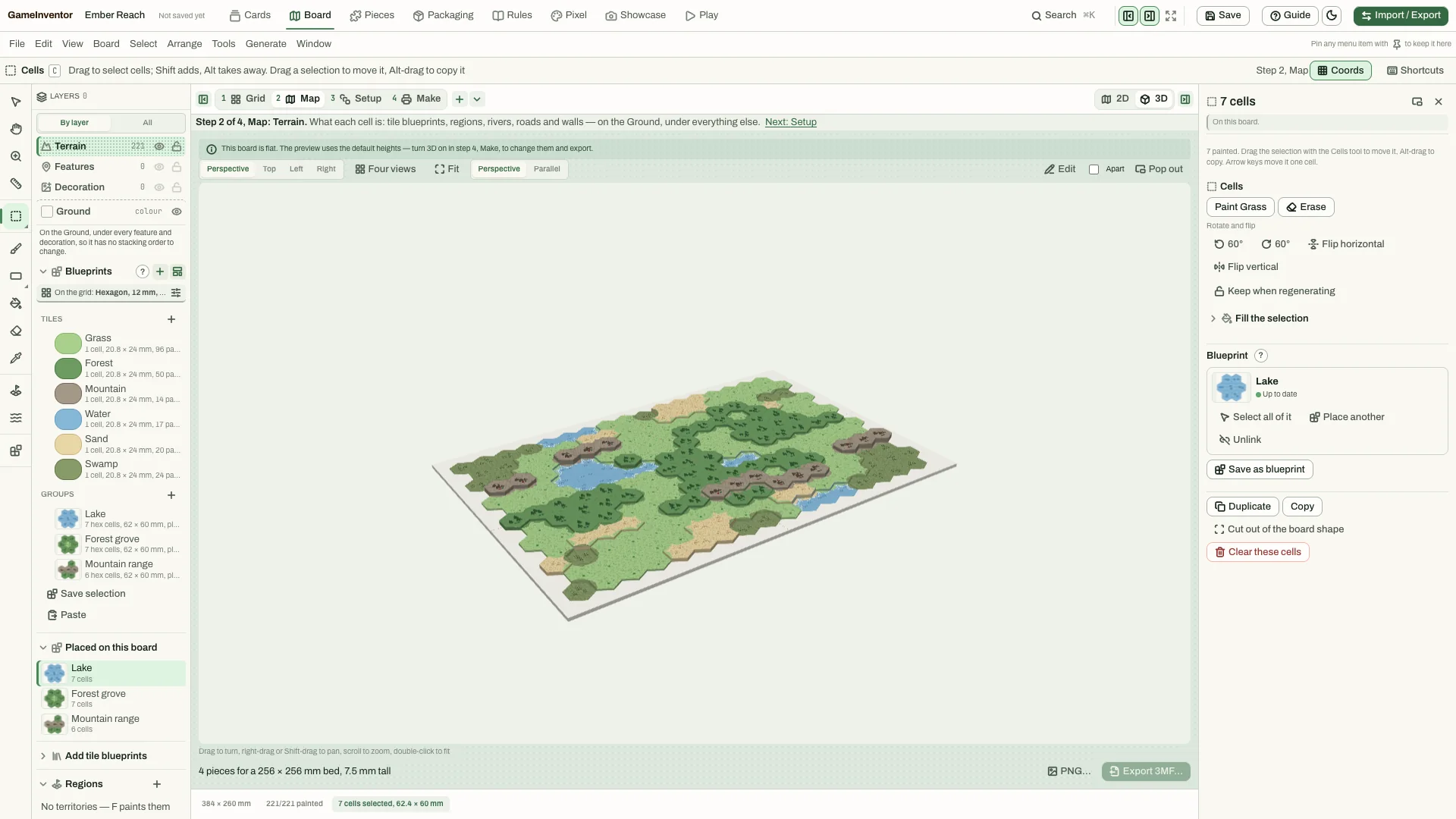Enable the Apart checkbox
Image resolution: width=1456 pixels, height=819 pixels.
click(x=1094, y=169)
